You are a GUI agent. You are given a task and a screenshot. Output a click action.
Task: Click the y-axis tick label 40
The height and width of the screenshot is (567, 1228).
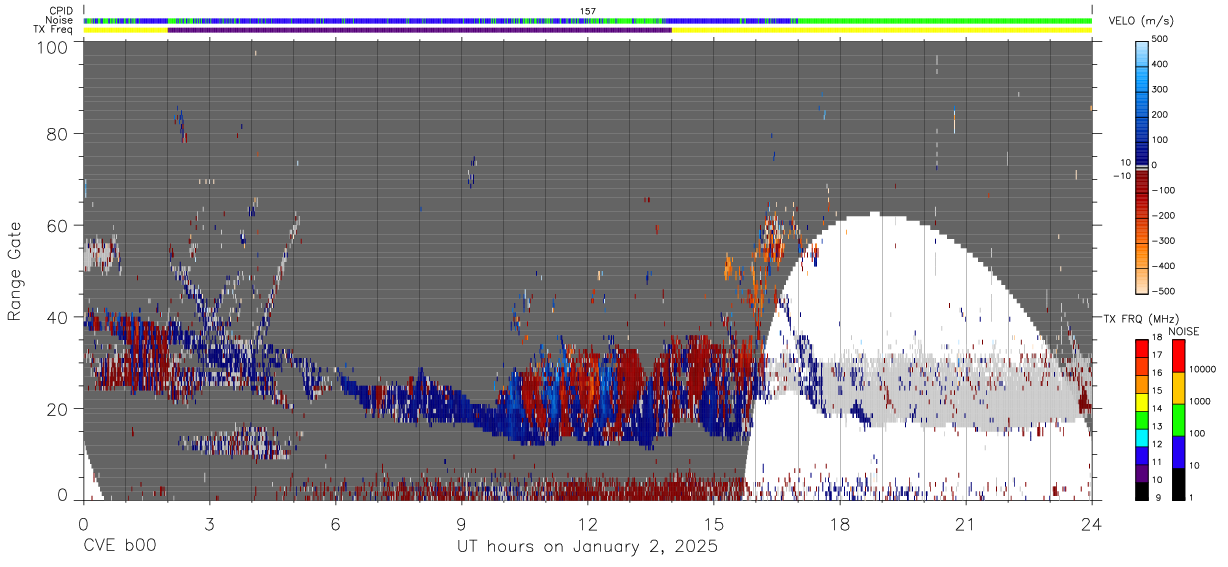click(x=58, y=317)
